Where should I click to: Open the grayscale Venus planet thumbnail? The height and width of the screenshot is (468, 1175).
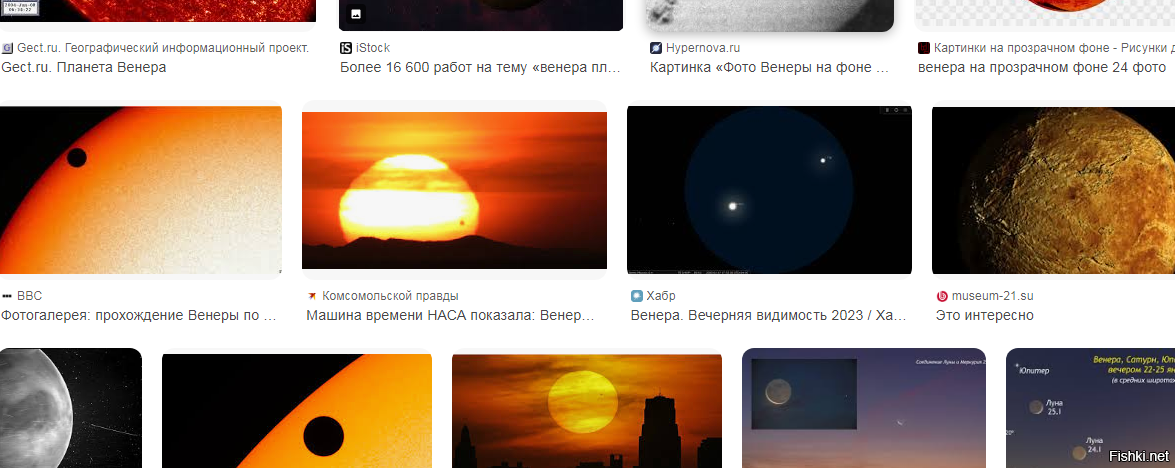(x=70, y=408)
